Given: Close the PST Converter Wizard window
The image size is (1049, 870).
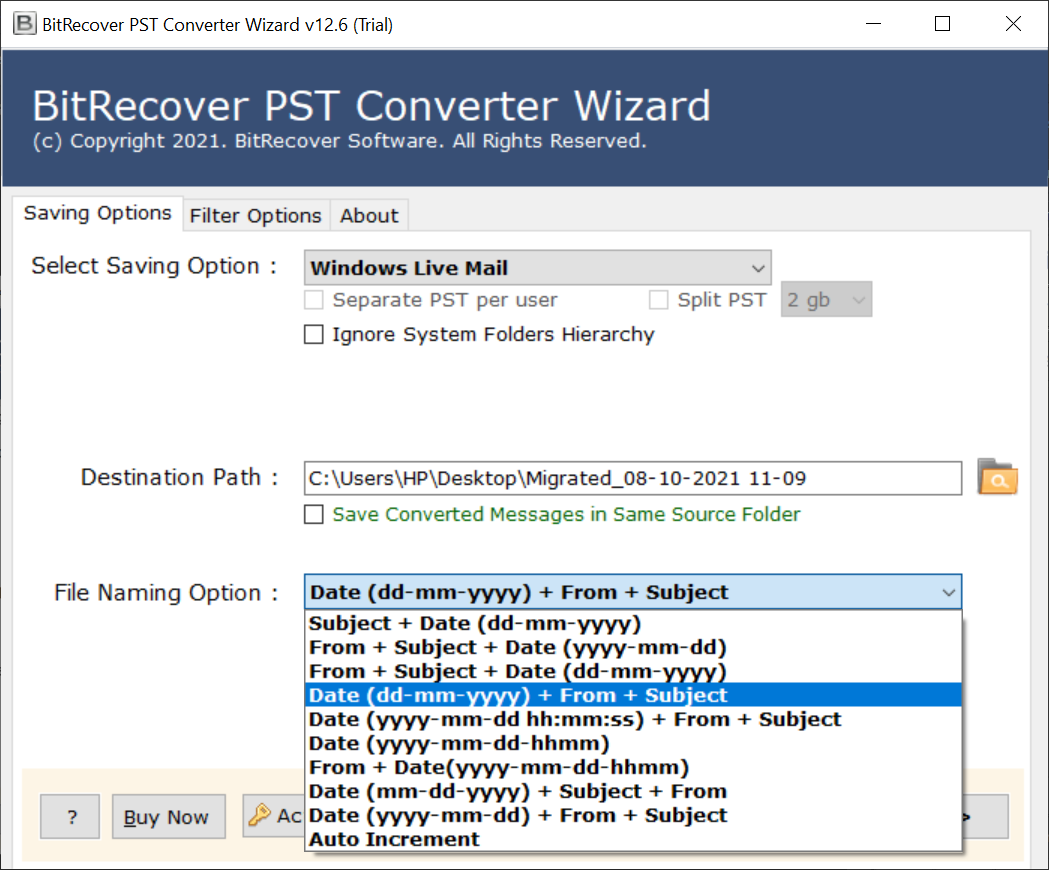Looking at the screenshot, I should [1013, 24].
